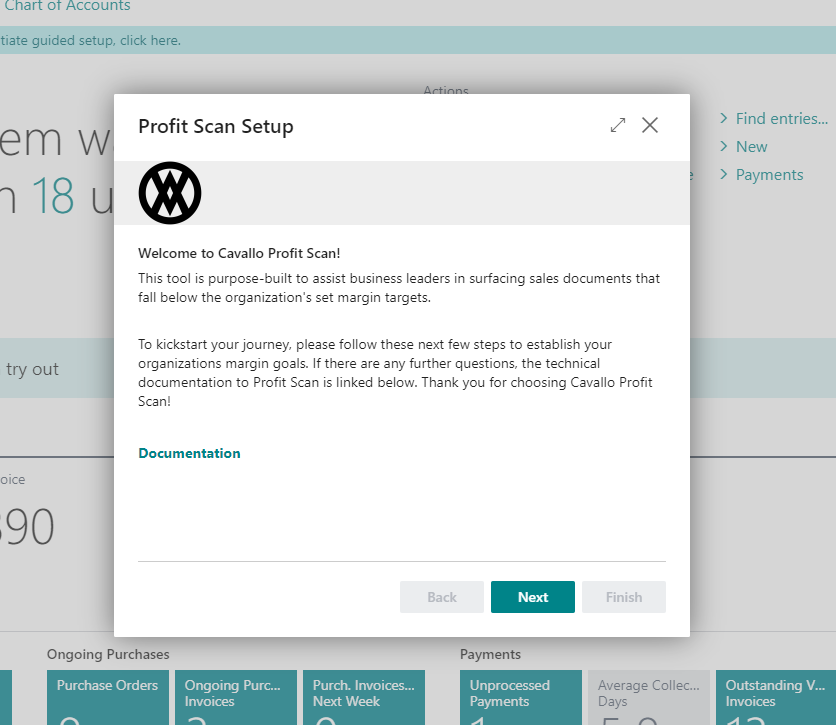Click the Cavallo logo in the dialog banner
The width and height of the screenshot is (836, 725).
[170, 193]
